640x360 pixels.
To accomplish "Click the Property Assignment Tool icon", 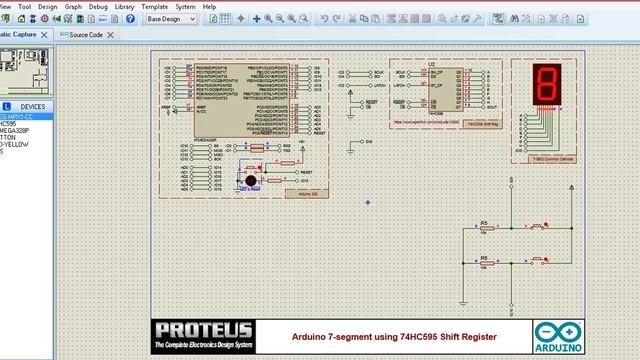I will [526, 19].
